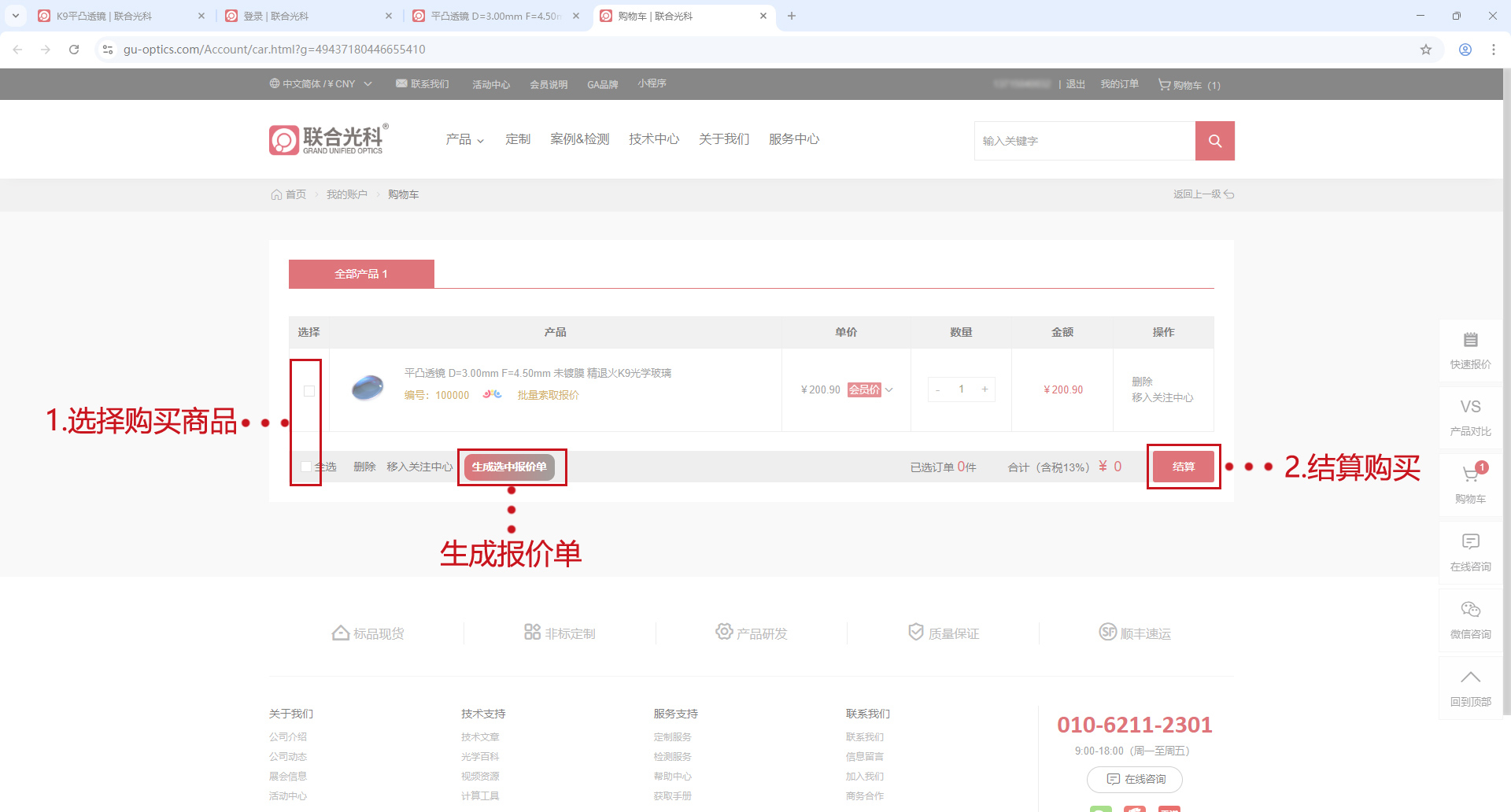Expand the 会员价 price dropdown arrow
Screen dimensions: 1511x812
(x=889, y=389)
